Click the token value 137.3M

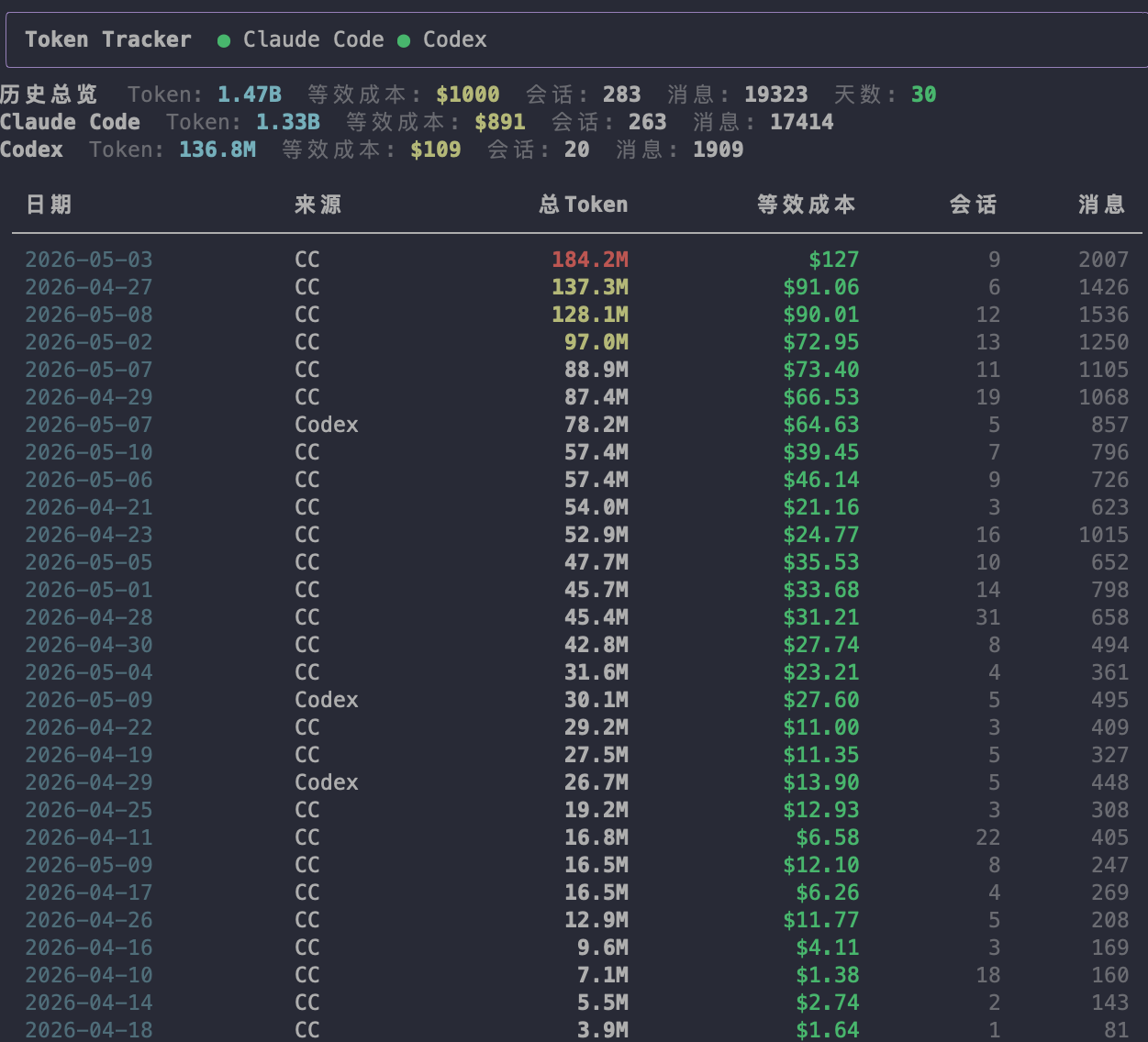tap(590, 287)
